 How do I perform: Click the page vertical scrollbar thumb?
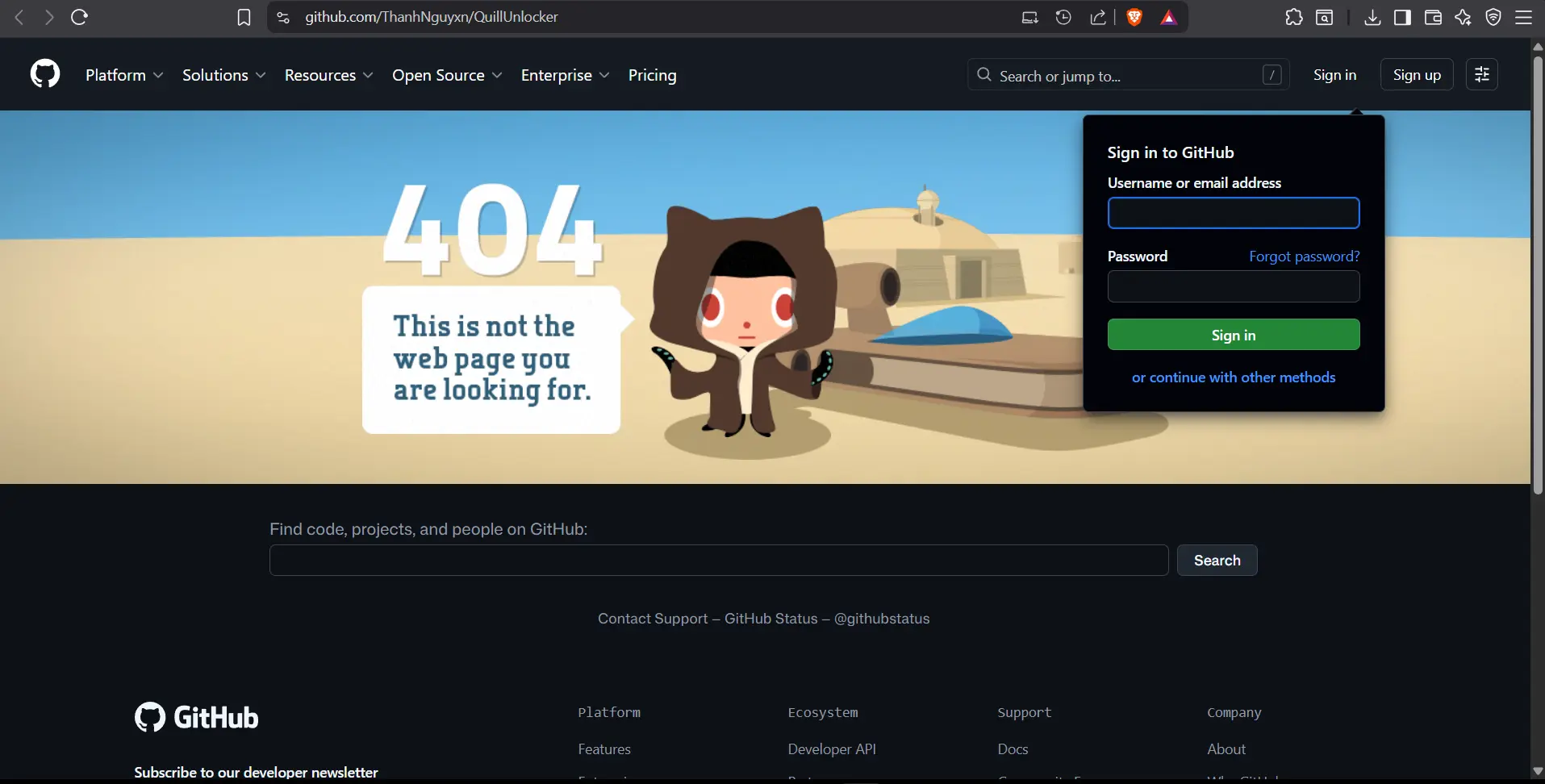(x=1538, y=274)
